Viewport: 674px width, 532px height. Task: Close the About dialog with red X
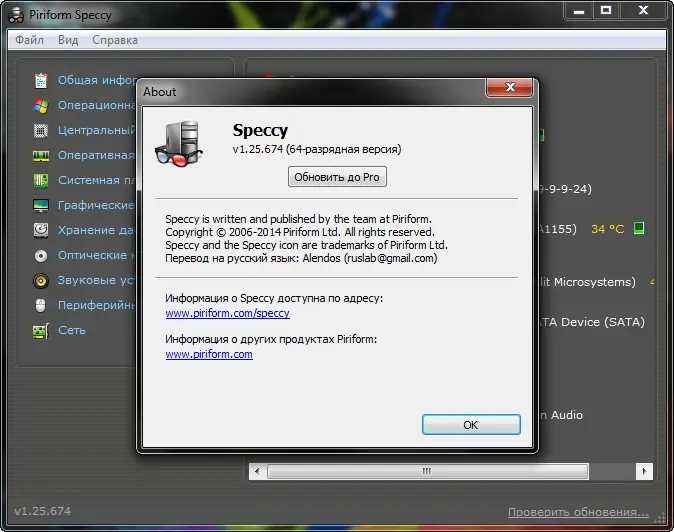pyautogui.click(x=510, y=87)
